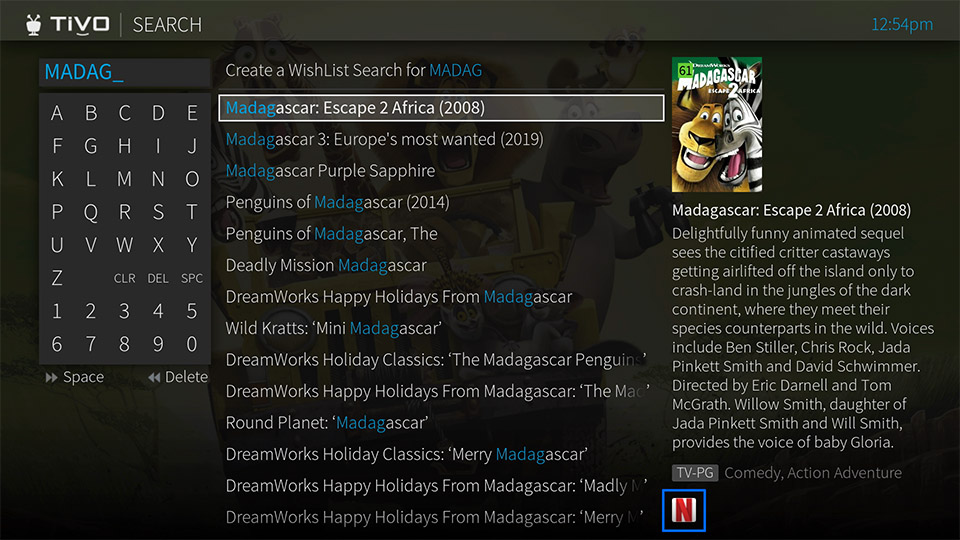Select Madagascar: Escape 2 Africa (2008) result
This screenshot has width=960, height=540.
(x=441, y=108)
